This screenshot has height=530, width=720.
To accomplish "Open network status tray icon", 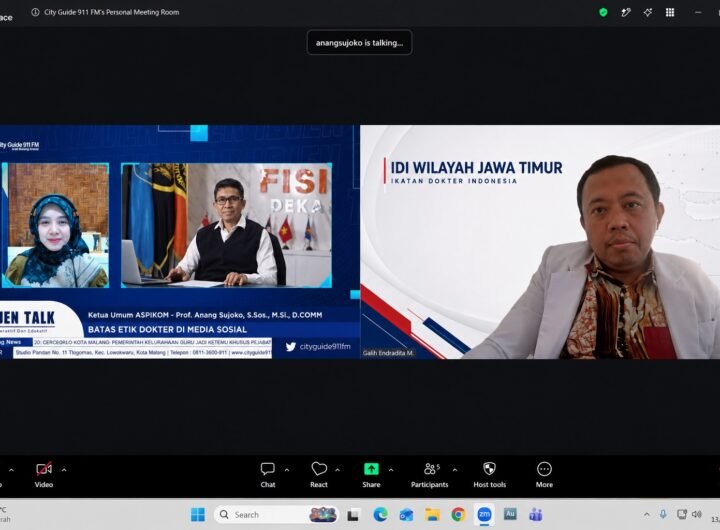I will 682,514.
